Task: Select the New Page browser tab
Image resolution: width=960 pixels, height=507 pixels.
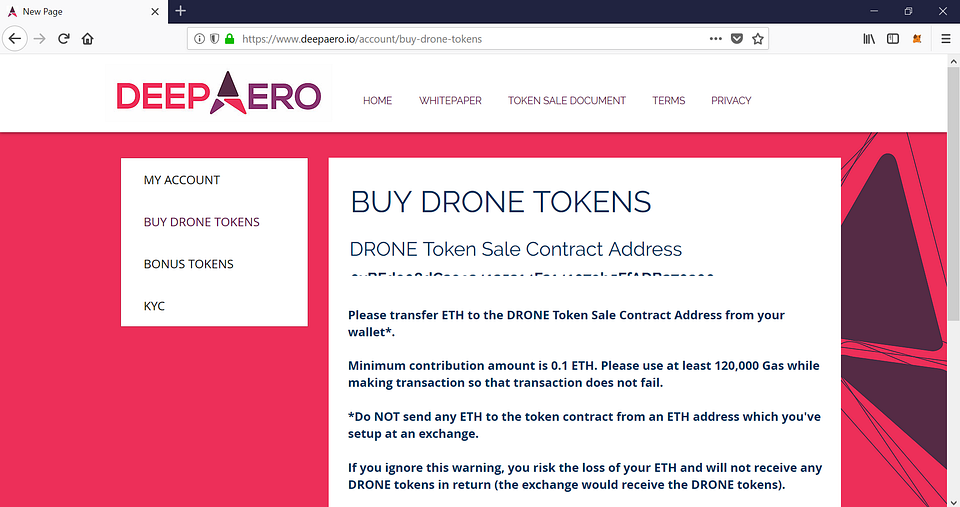Action: click(84, 12)
